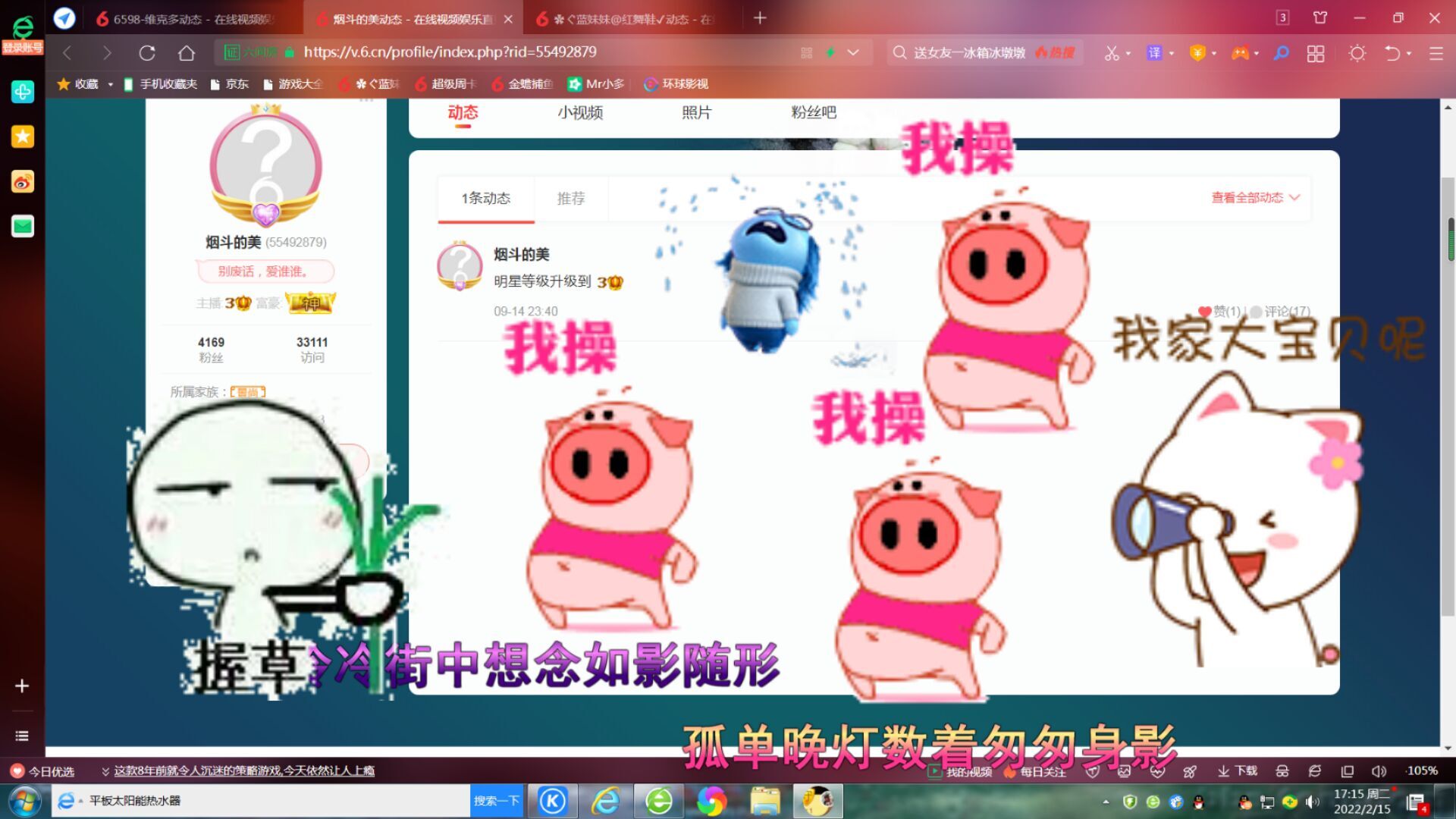Open 环球影视 bookmark

pyautogui.click(x=676, y=84)
